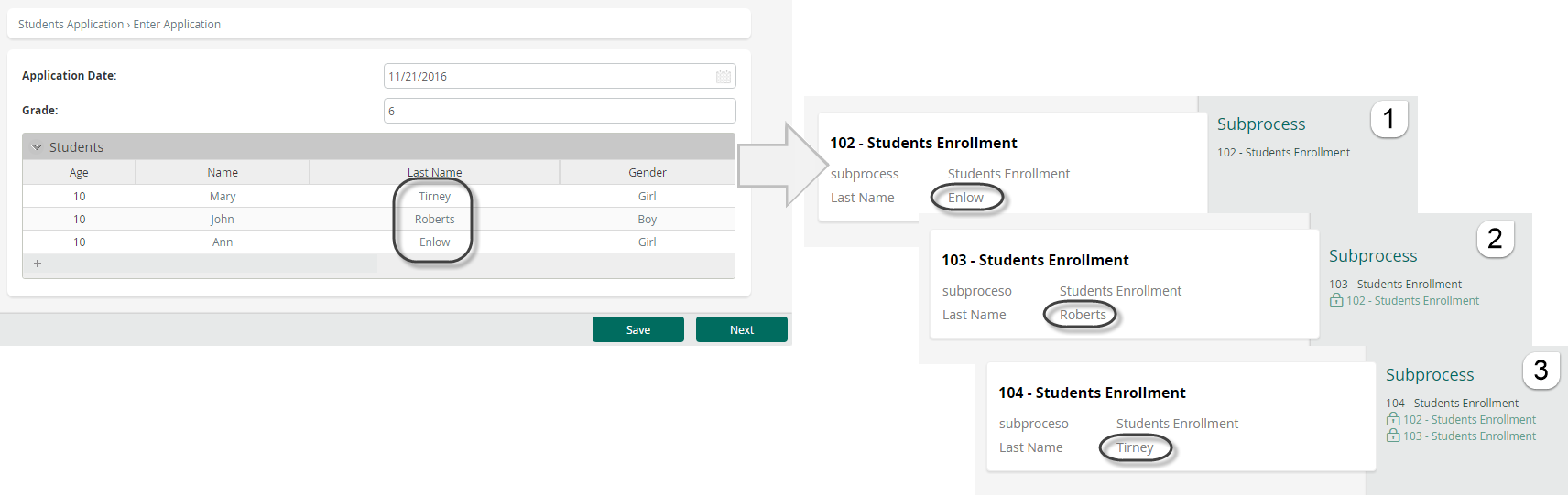Open 104 - Students Enrollment link in panel 3

(x=1452, y=404)
